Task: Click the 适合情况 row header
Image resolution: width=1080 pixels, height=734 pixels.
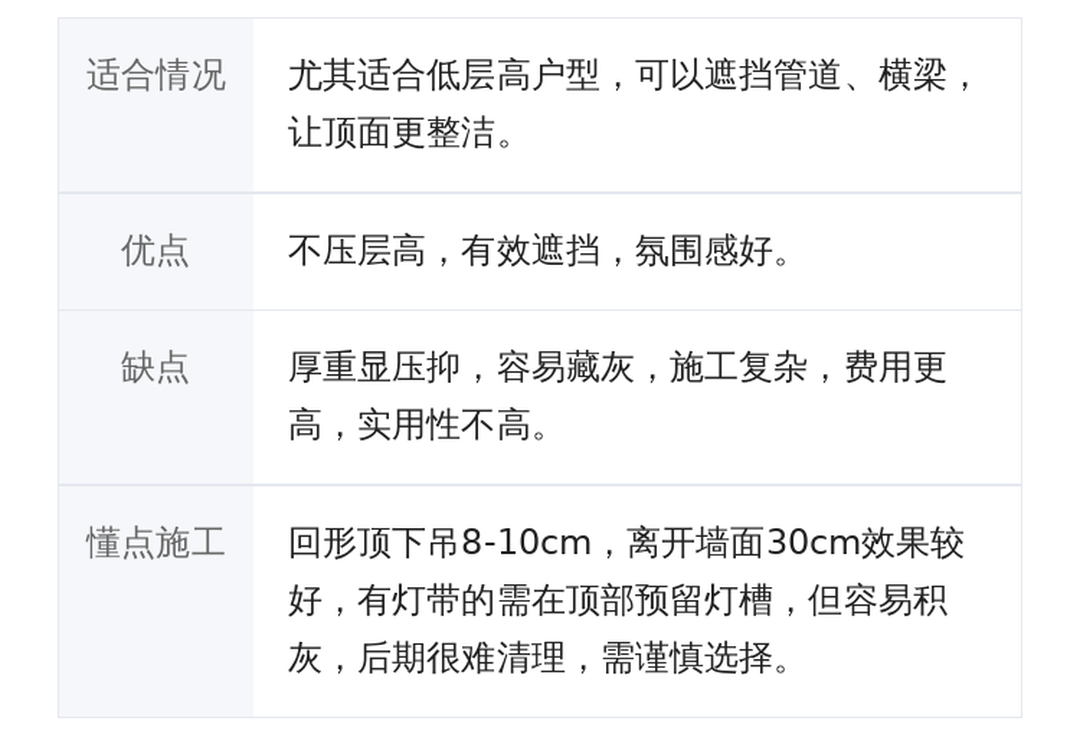Action: (156, 76)
